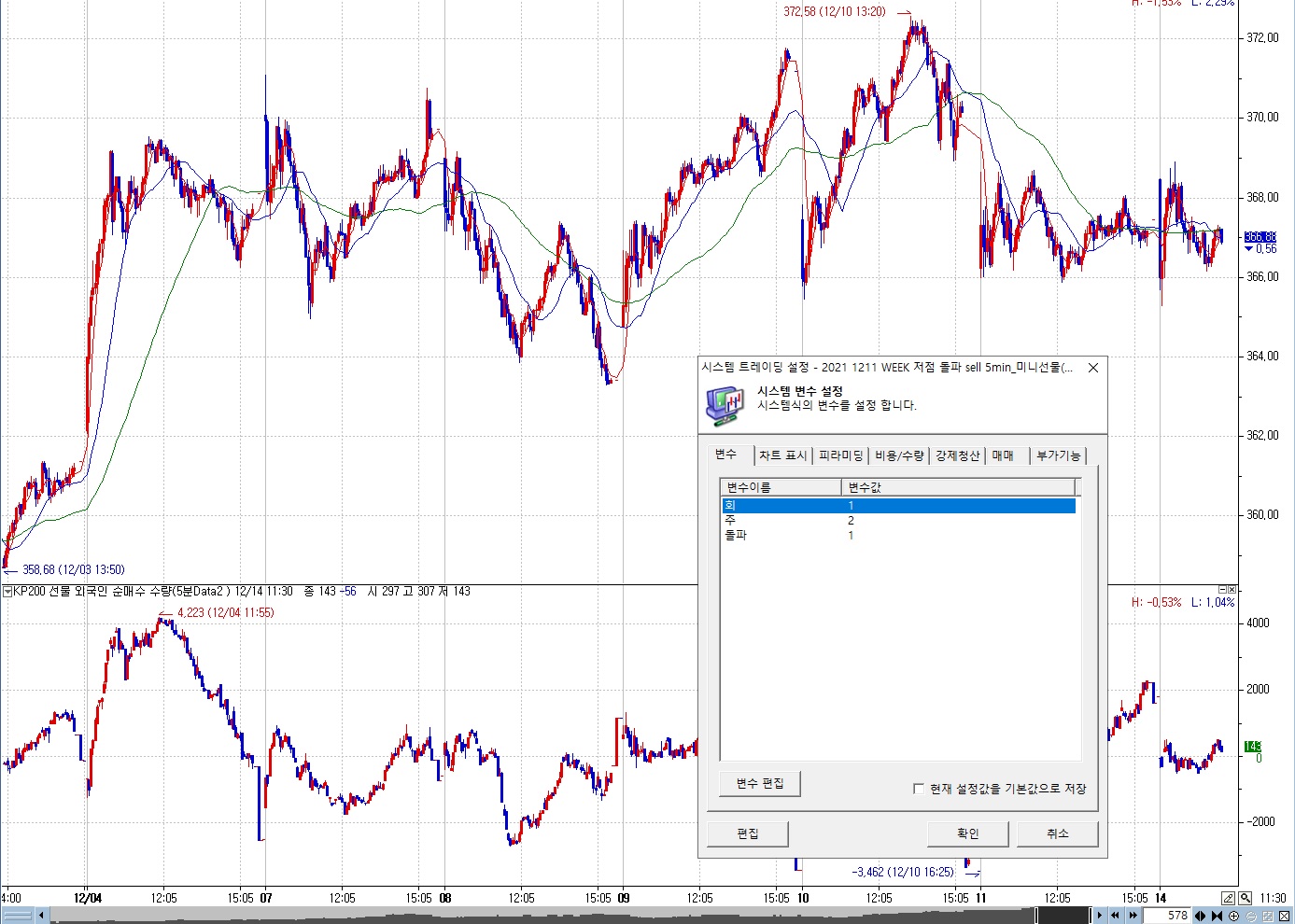Switch to the 차트 표시 tab
The width and height of the screenshot is (1295, 924).
click(x=782, y=455)
